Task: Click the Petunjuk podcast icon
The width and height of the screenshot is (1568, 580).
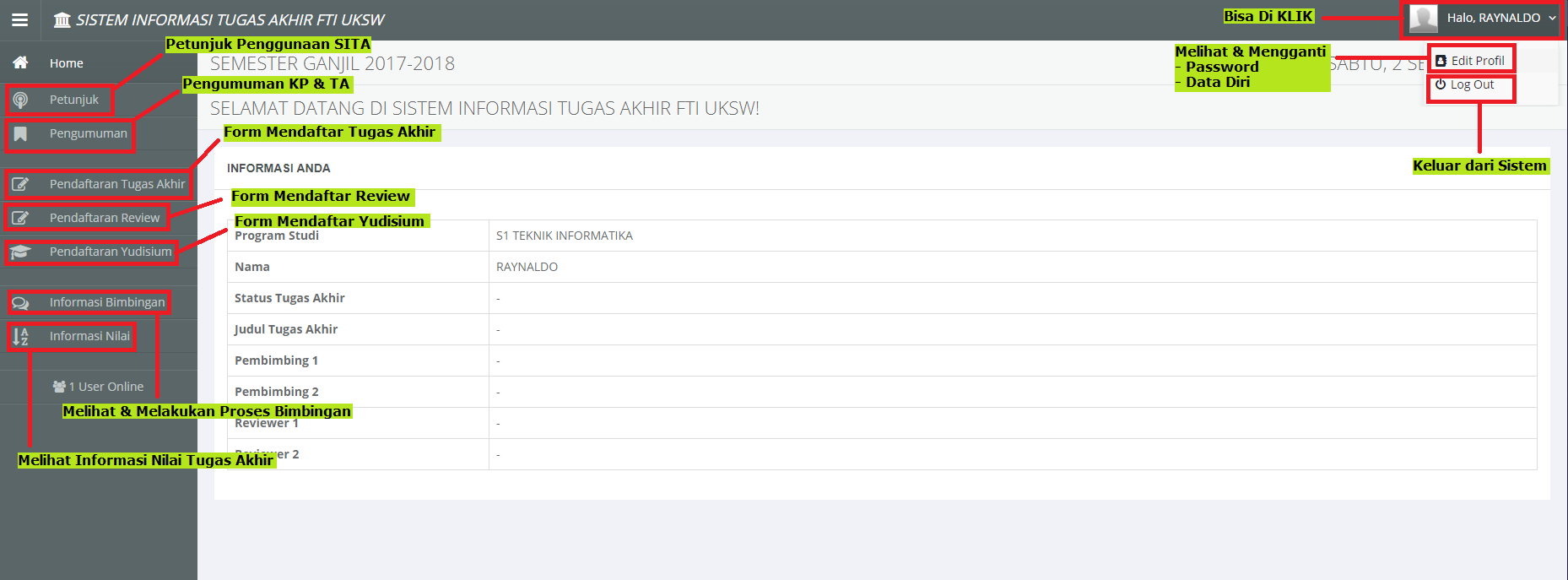Action: (x=20, y=100)
